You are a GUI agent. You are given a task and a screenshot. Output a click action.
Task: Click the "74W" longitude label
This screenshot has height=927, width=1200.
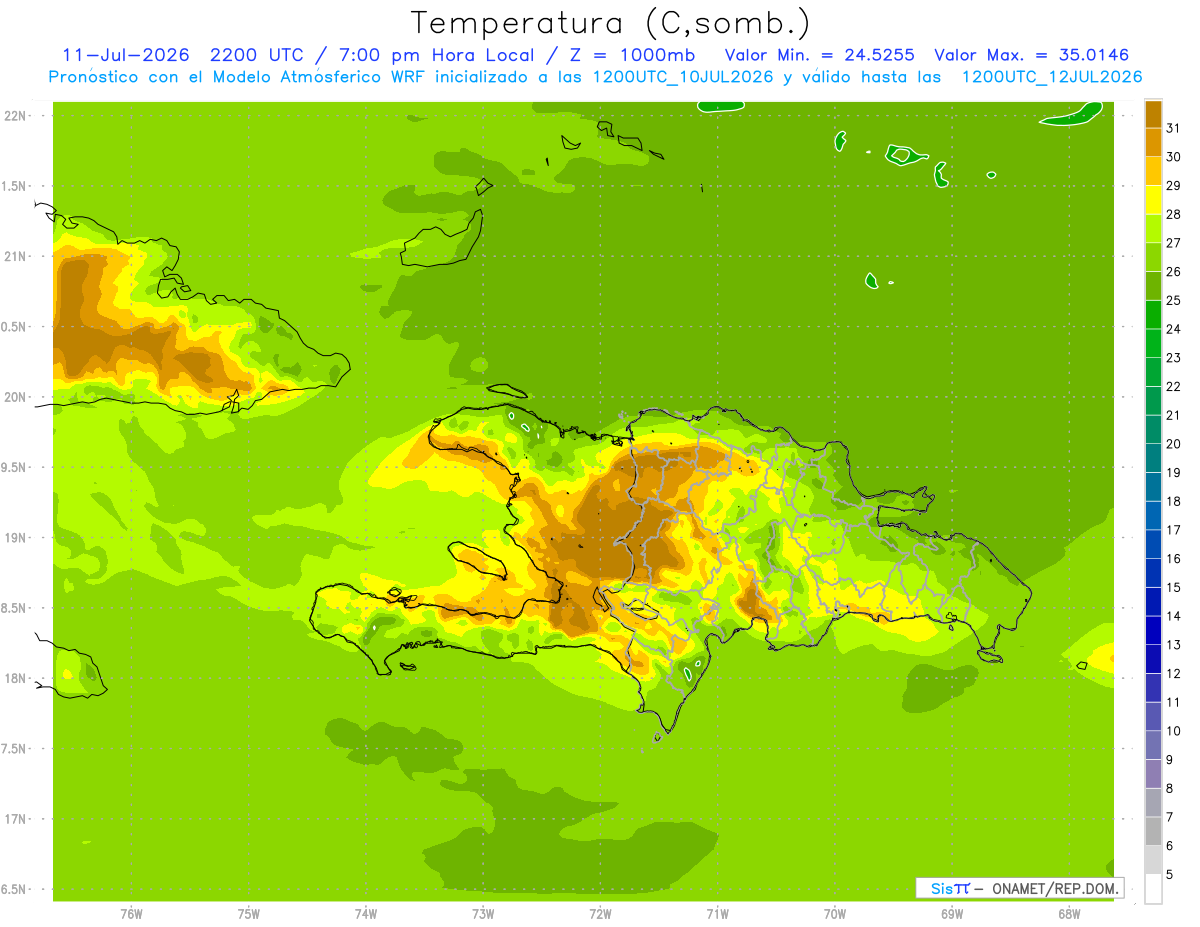(x=366, y=913)
